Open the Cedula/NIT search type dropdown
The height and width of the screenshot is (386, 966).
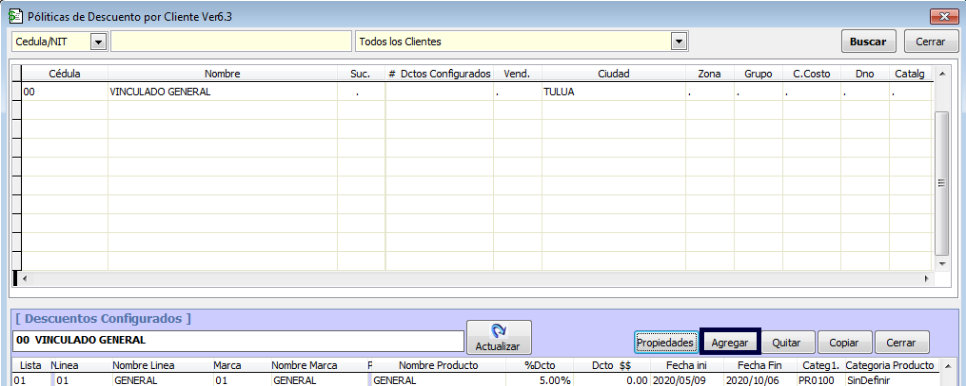pos(99,42)
